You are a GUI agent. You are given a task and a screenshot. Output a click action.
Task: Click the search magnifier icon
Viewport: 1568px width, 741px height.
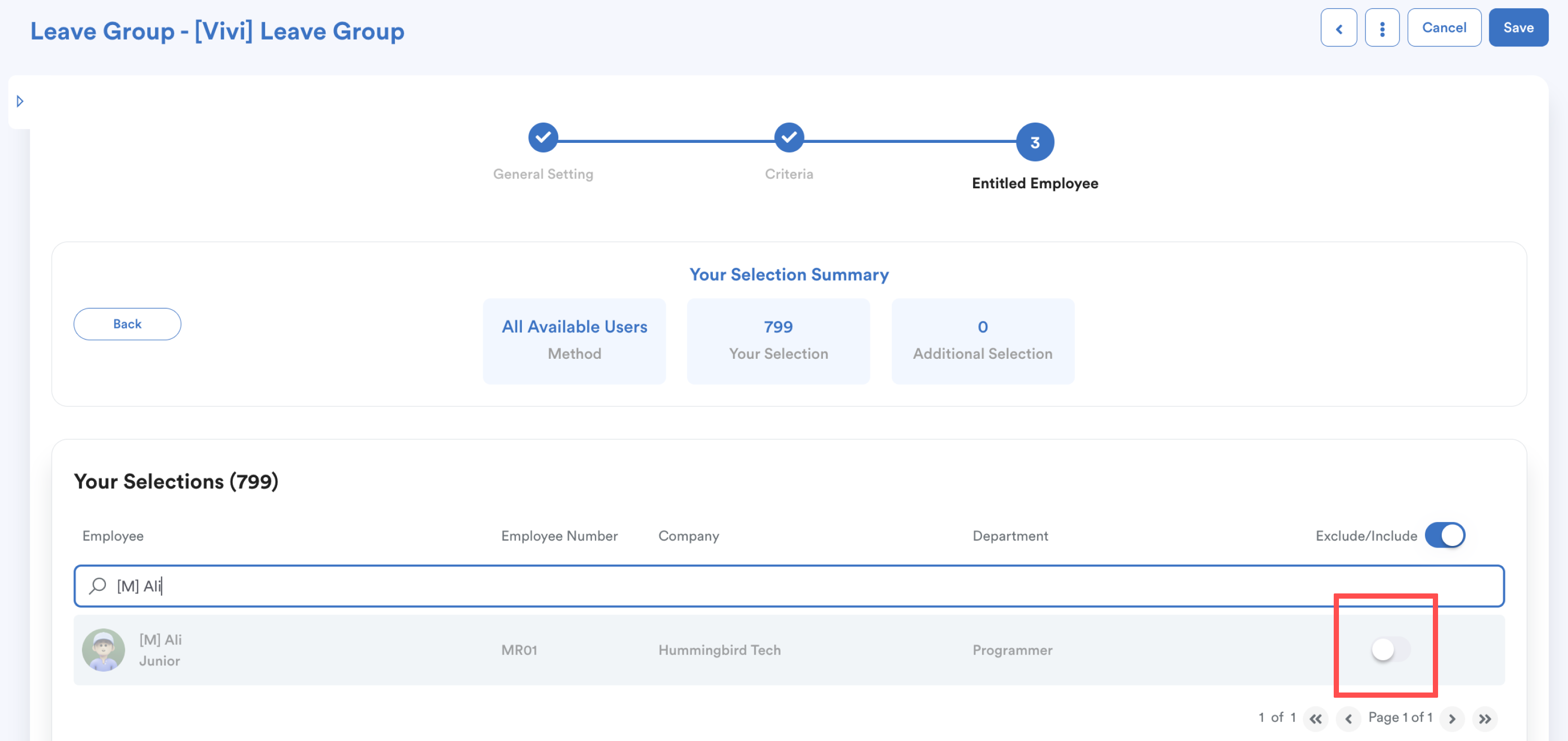(x=98, y=585)
